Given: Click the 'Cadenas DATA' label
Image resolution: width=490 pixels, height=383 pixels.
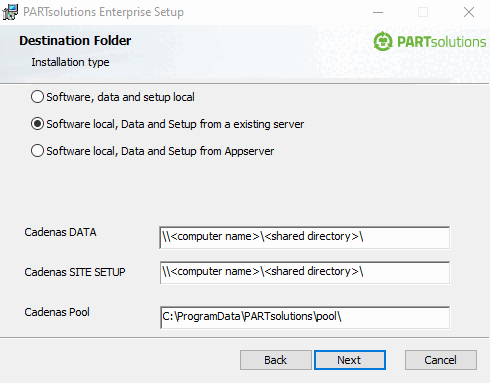Looking at the screenshot, I should pos(60,232).
